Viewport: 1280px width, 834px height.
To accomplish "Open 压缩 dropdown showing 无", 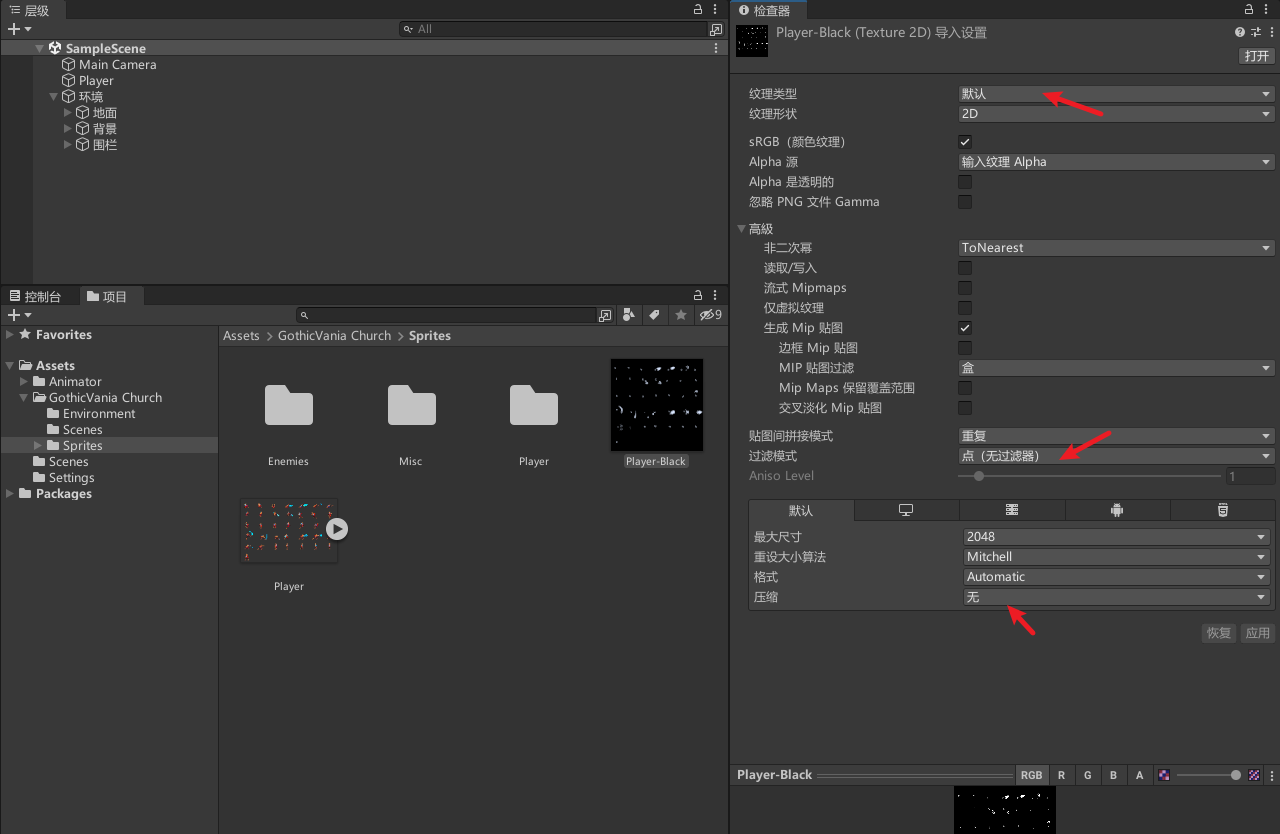I will 1117,597.
